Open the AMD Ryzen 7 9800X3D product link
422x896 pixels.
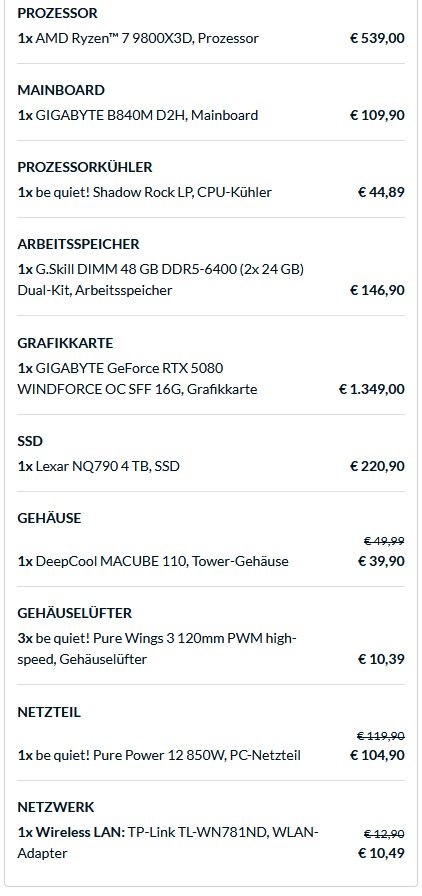(x=147, y=38)
